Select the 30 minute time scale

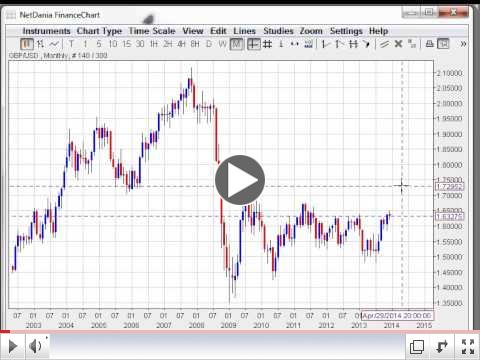pyautogui.click(x=140, y=44)
